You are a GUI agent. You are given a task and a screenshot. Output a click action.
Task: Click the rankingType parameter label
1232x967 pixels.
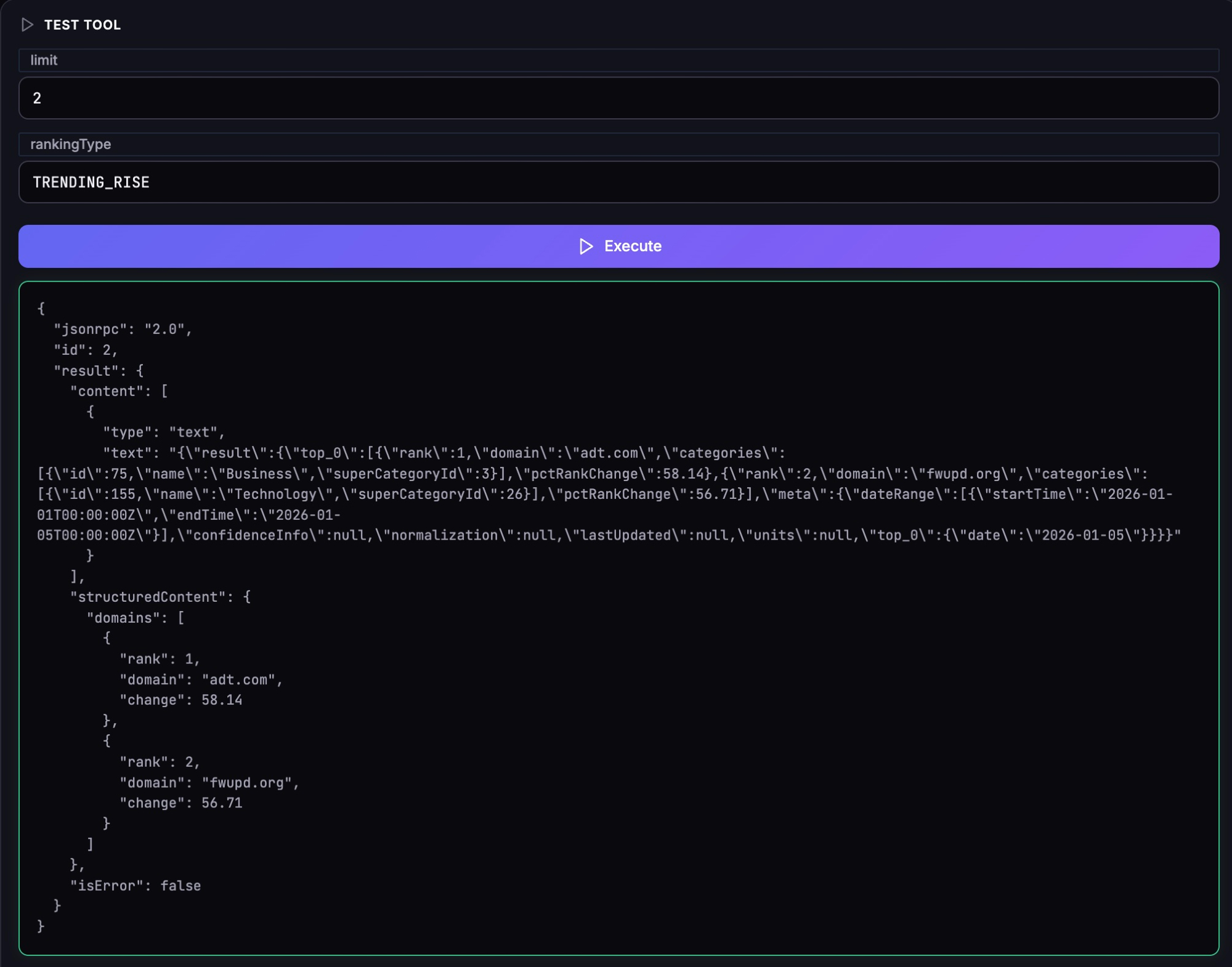71,144
